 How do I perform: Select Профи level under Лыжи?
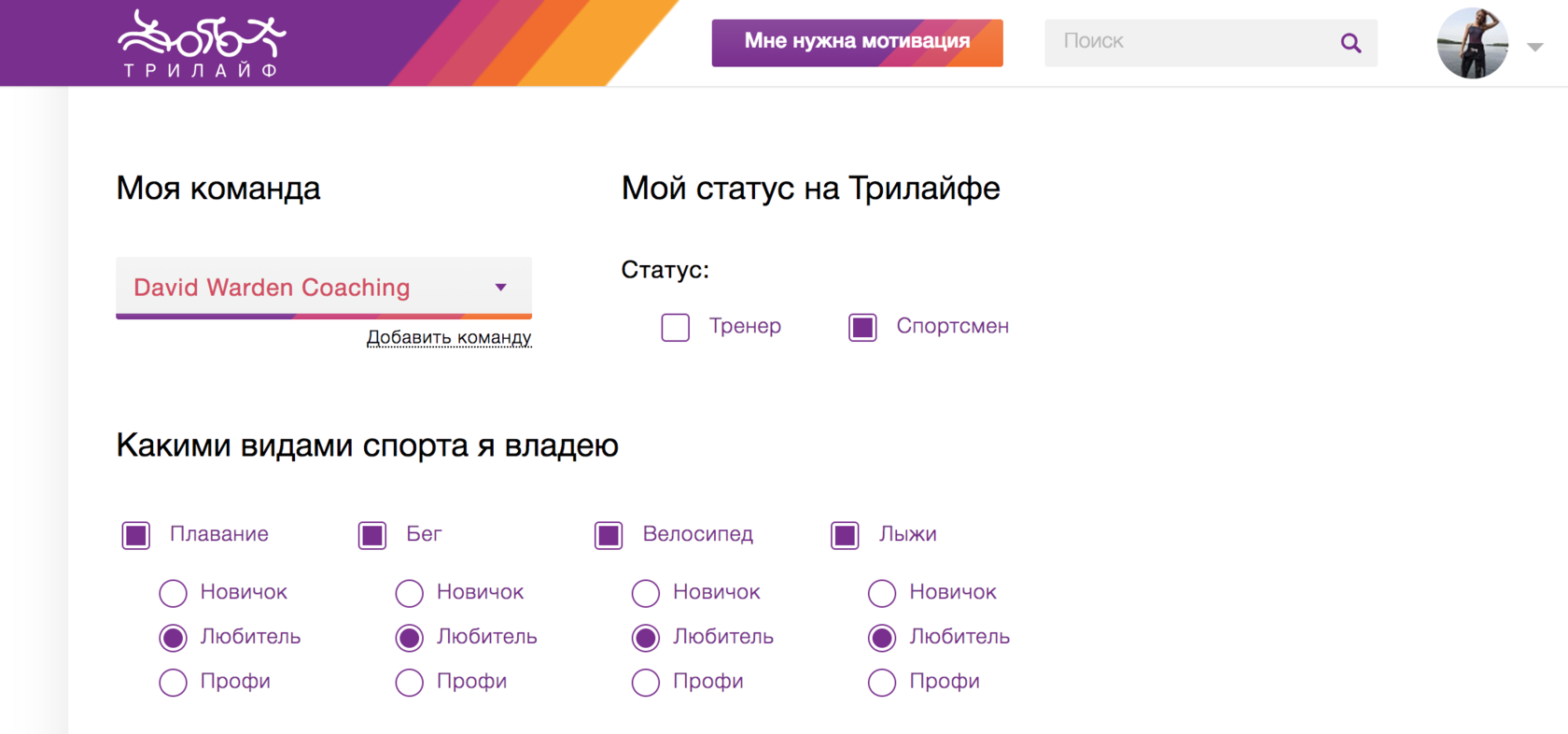point(882,683)
